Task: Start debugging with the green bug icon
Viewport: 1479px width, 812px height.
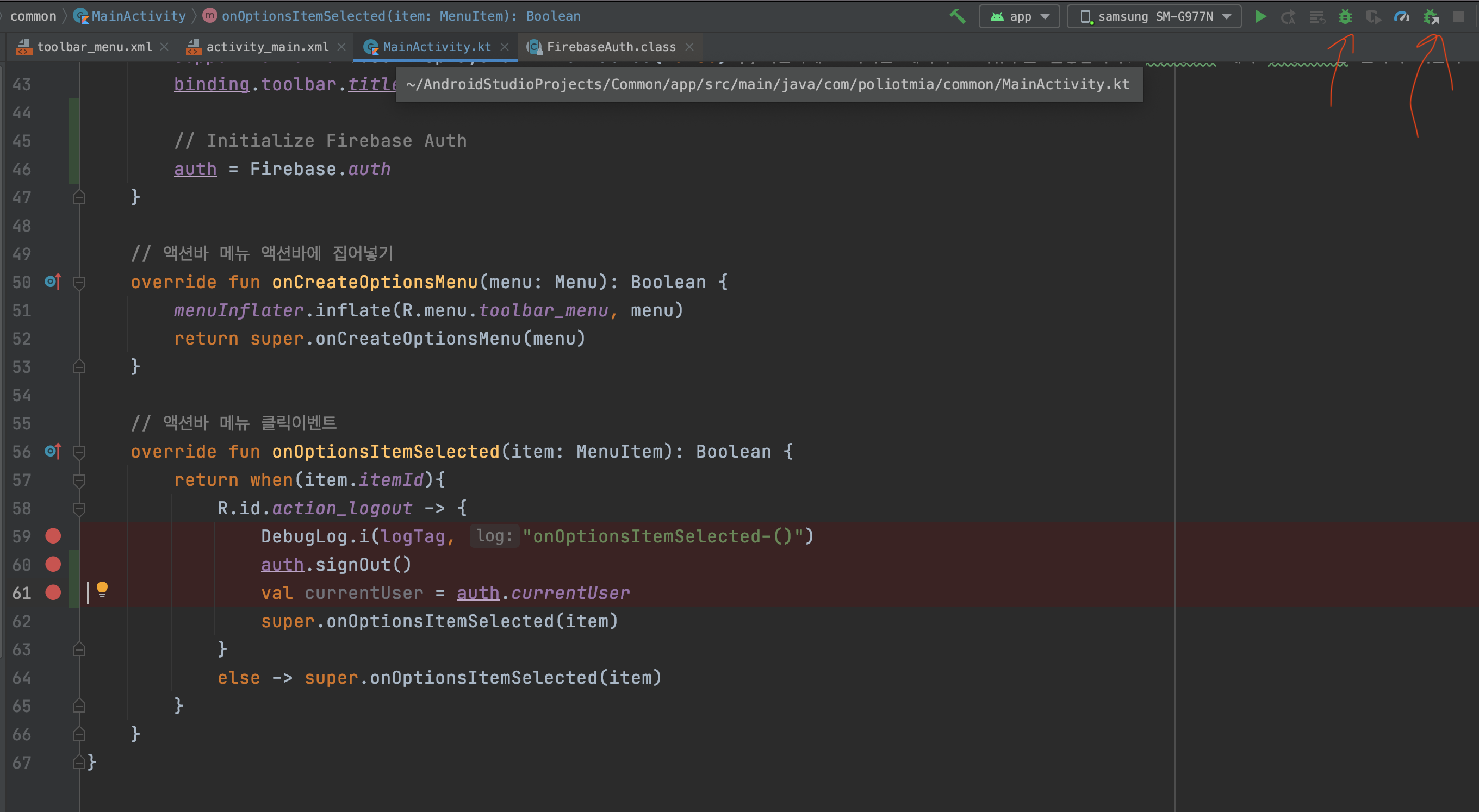Action: pos(1345,16)
